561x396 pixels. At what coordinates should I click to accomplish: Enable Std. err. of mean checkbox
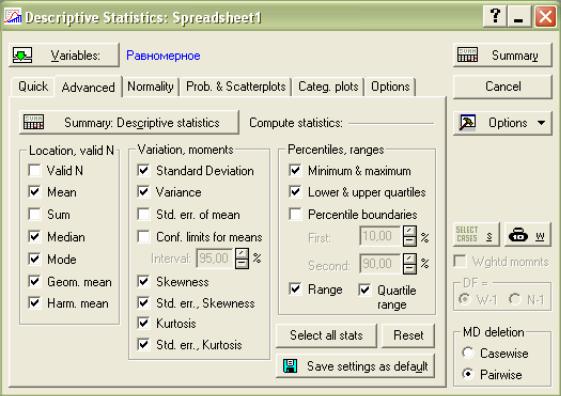(x=143, y=214)
